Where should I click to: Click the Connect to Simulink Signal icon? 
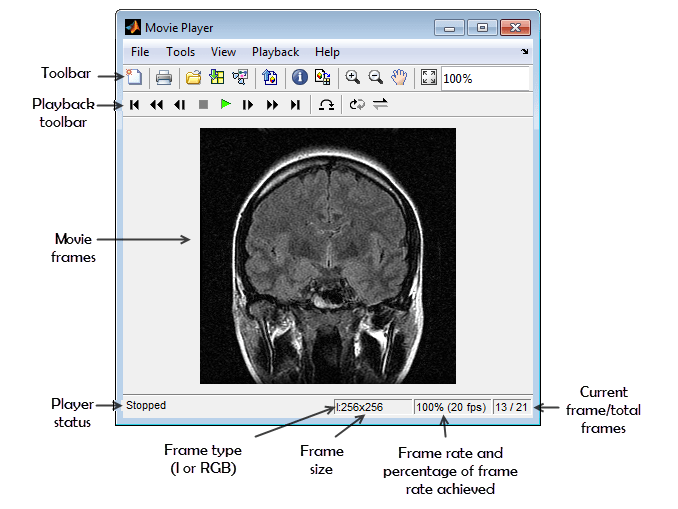(240, 77)
